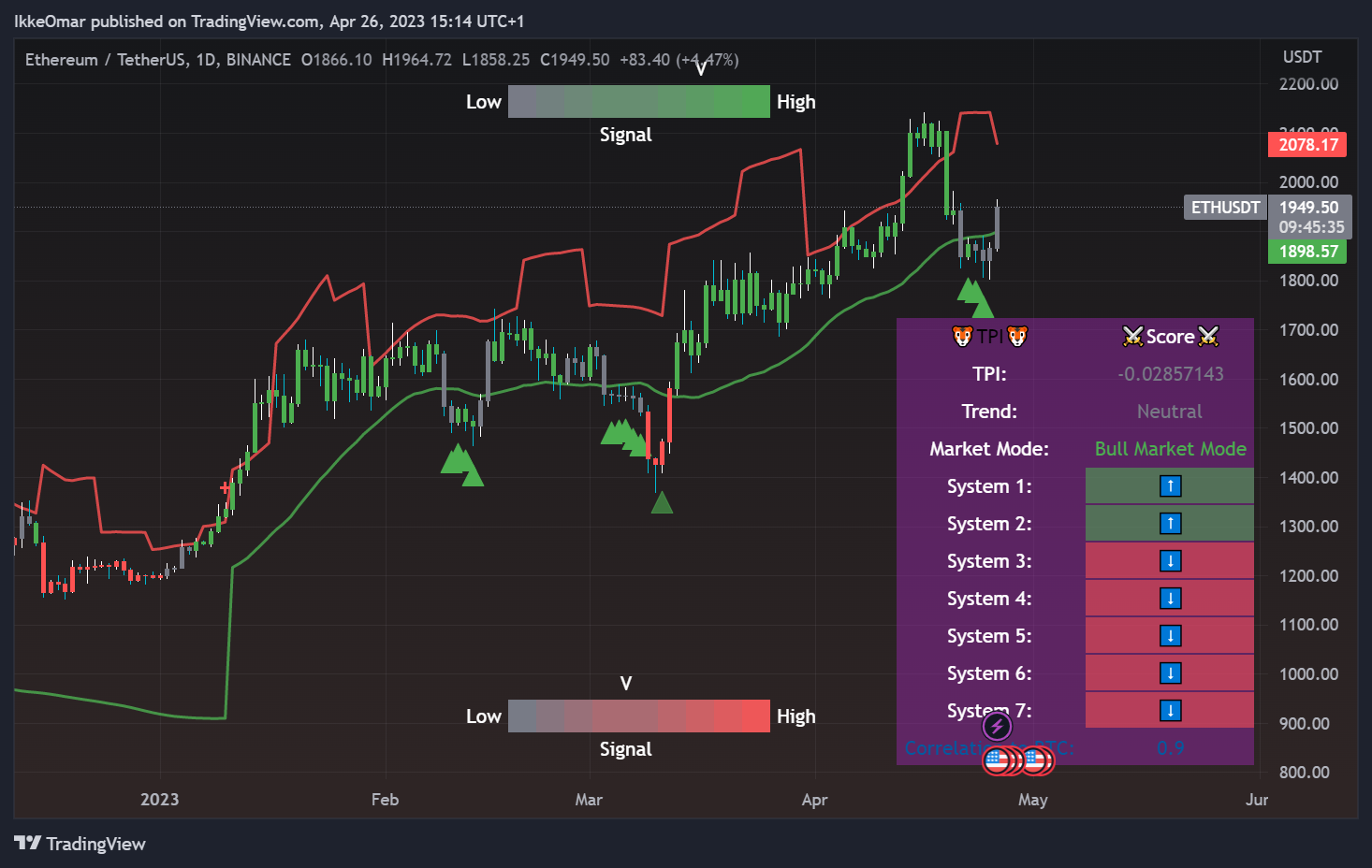The image size is (1372, 868).
Task: Click the ETHUSDT symbol label
Action: (1225, 207)
